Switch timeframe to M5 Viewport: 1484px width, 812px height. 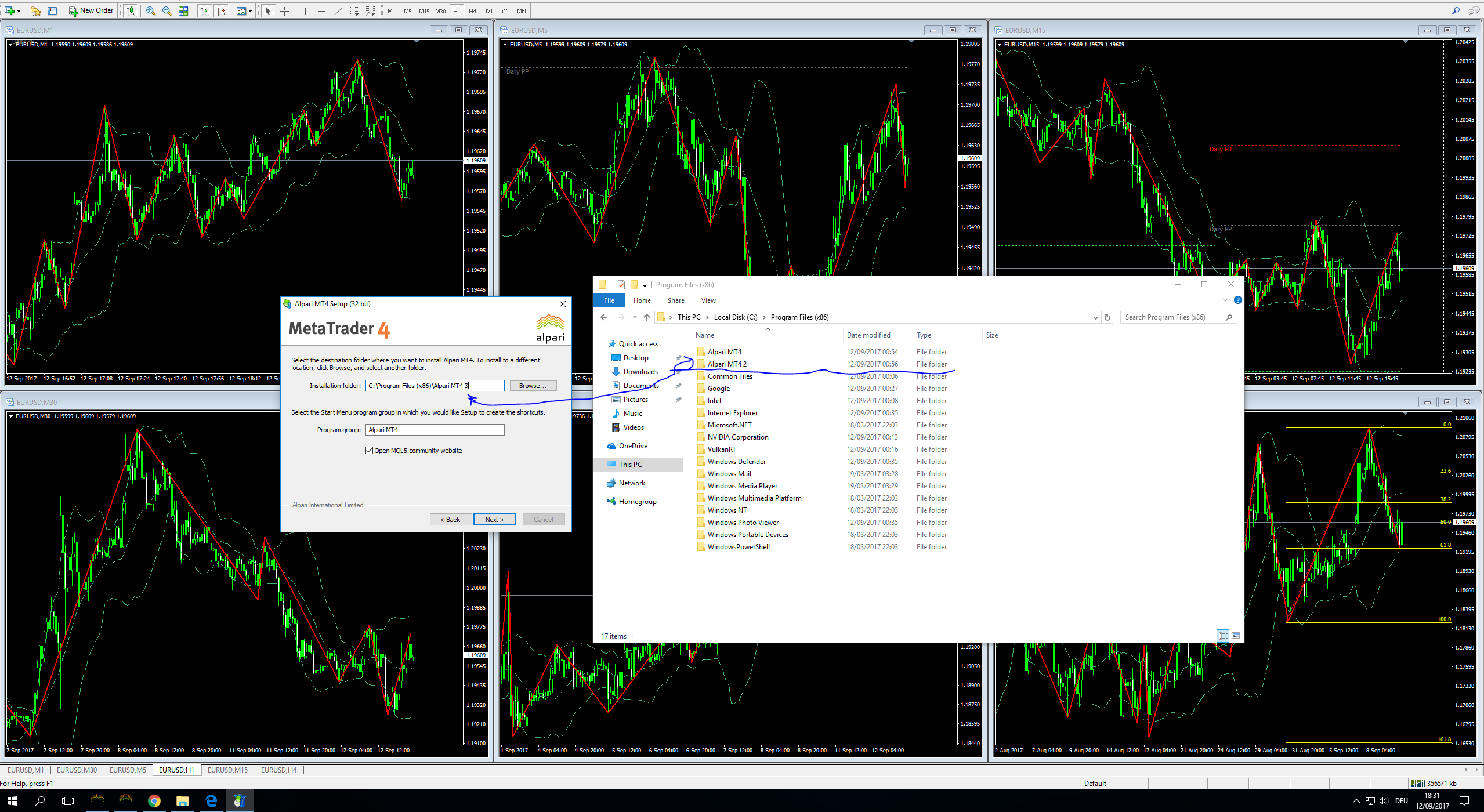(x=408, y=11)
